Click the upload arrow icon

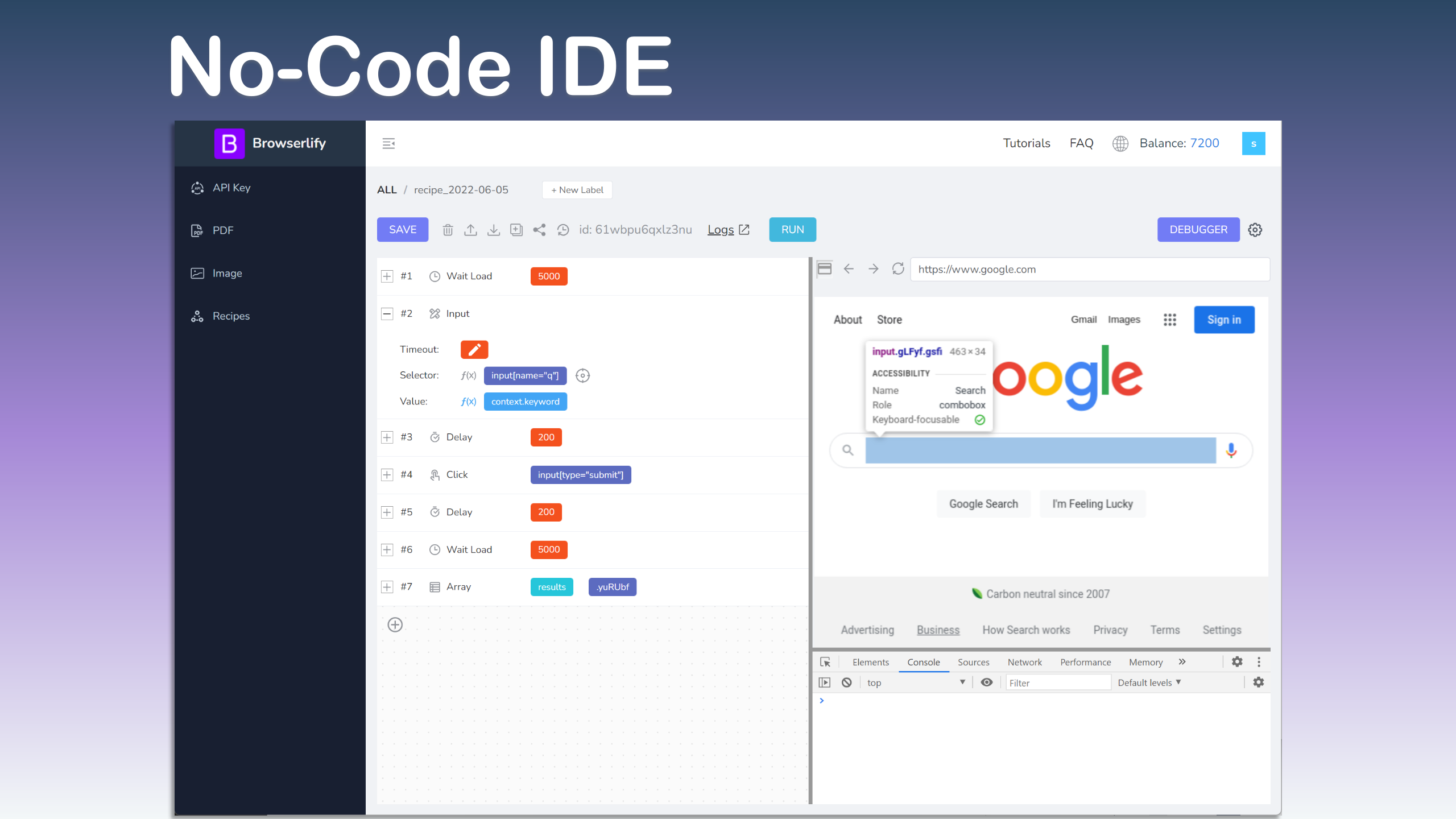pos(470,230)
